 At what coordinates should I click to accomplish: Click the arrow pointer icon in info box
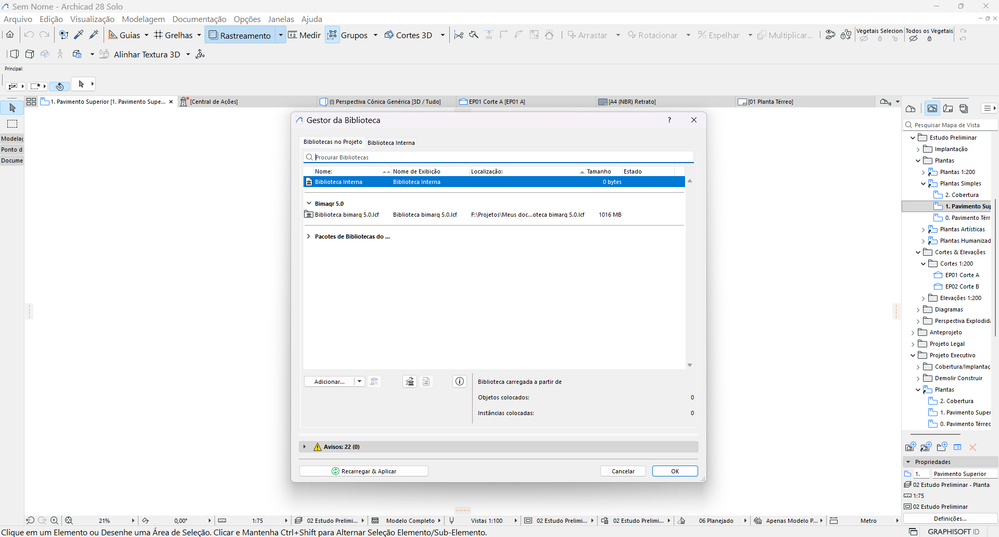pyautogui.click(x=81, y=84)
